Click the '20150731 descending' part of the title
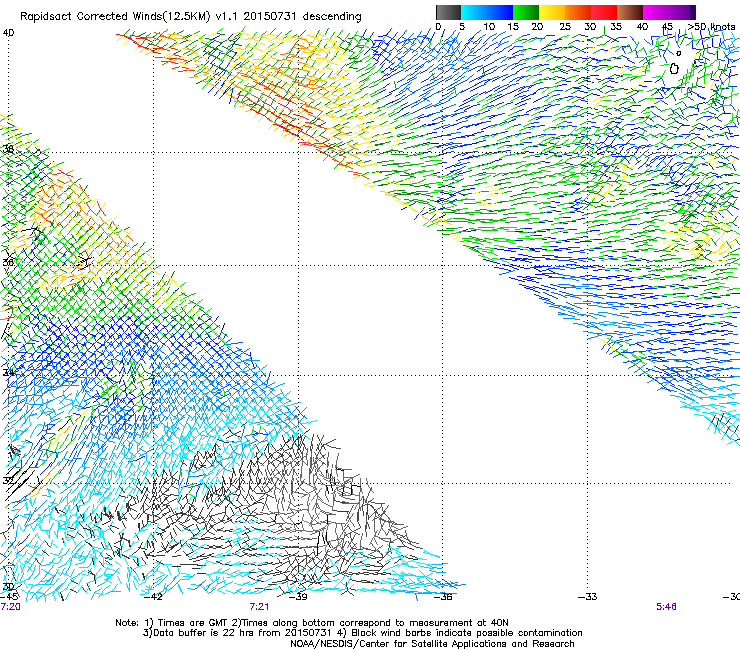The width and height of the screenshot is (740, 650). tap(303, 17)
